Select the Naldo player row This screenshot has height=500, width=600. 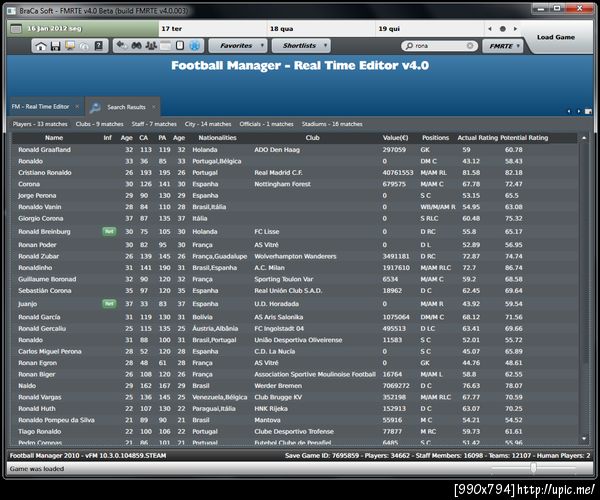click(x=295, y=386)
